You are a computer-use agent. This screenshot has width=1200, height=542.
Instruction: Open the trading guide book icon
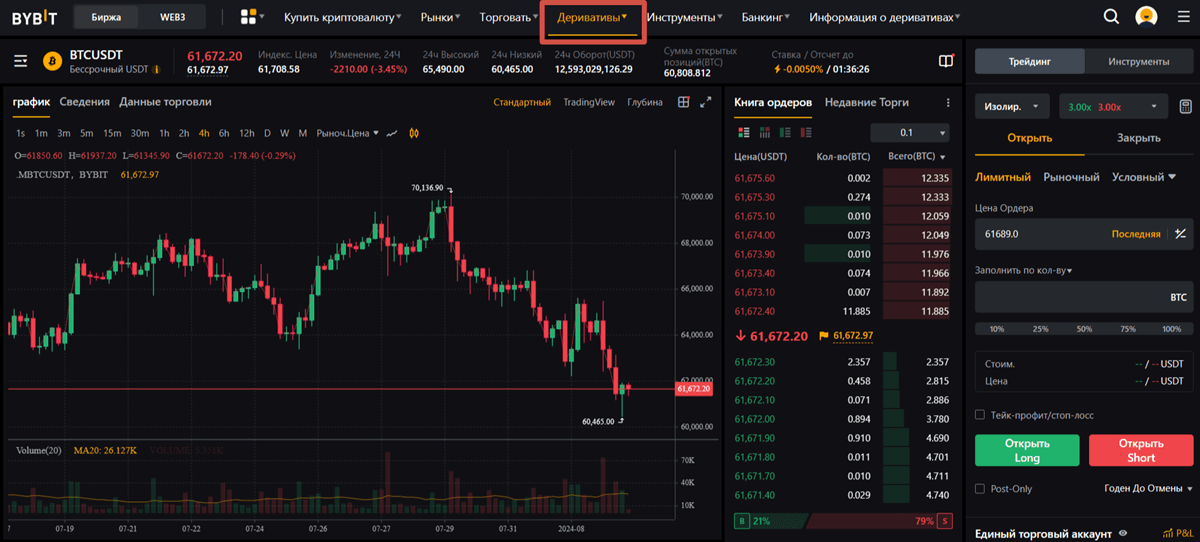[946, 61]
